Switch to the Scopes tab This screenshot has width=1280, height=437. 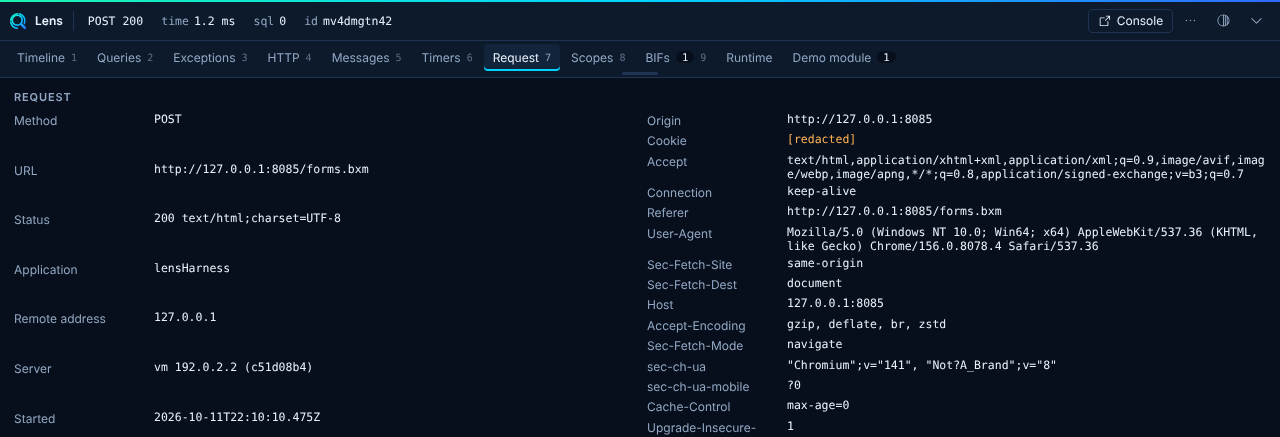tap(598, 58)
